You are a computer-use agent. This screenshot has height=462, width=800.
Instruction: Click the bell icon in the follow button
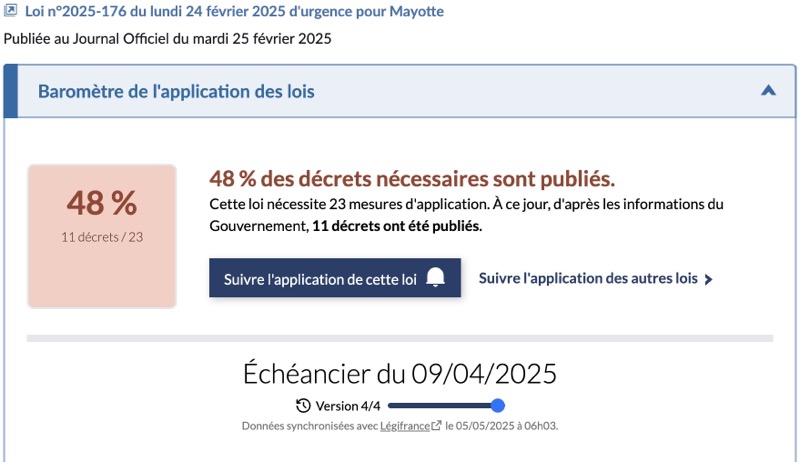pos(435,278)
